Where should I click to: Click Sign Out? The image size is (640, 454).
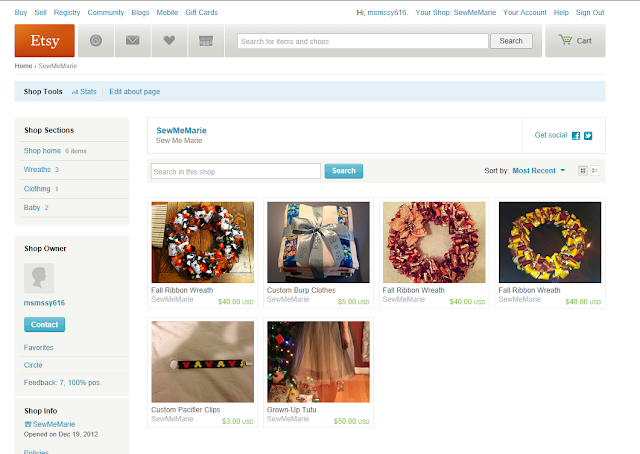[x=590, y=12]
